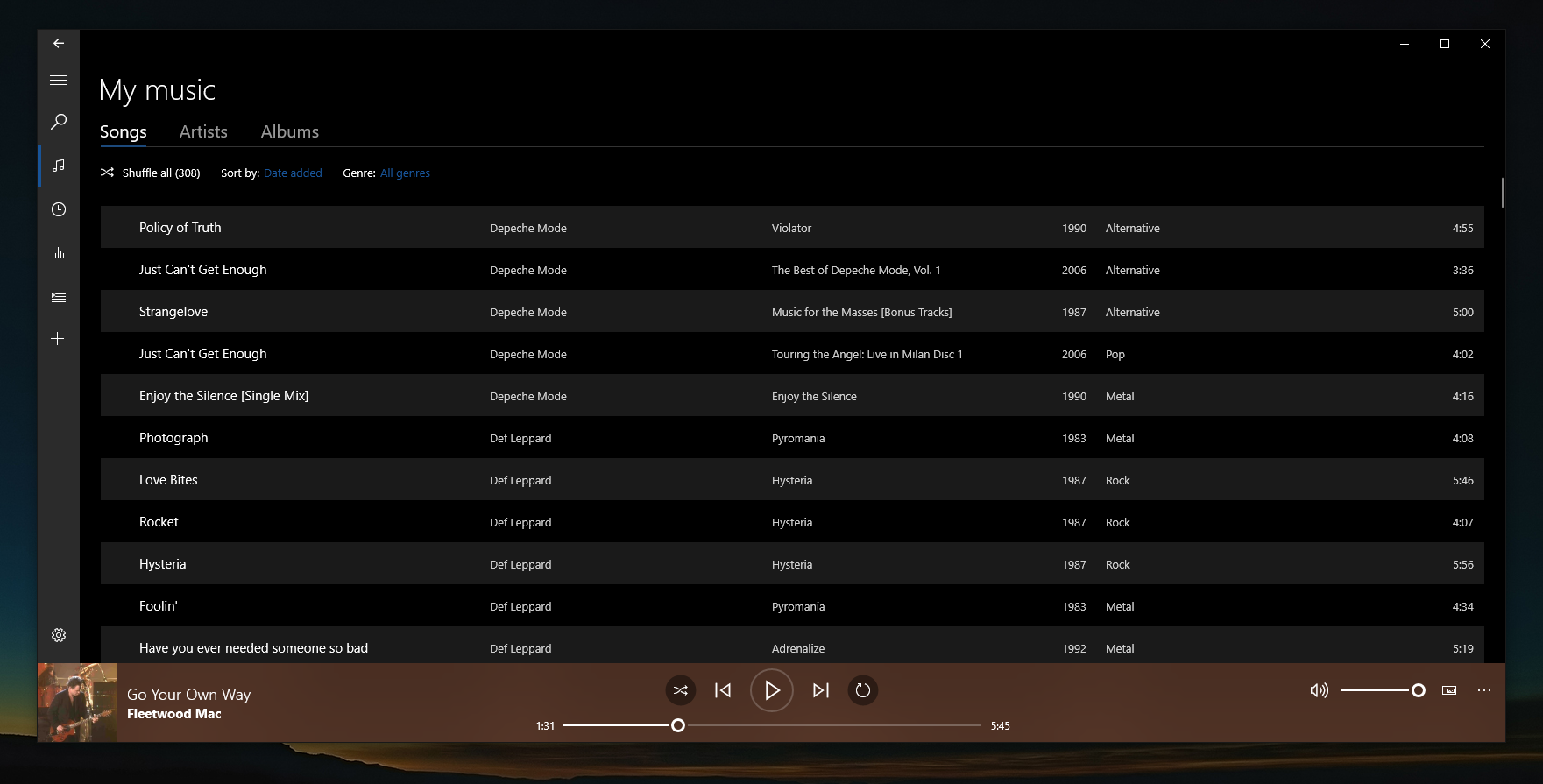Screen dimensions: 1543x784
Task: Switch to the Songs tab
Action: (124, 131)
